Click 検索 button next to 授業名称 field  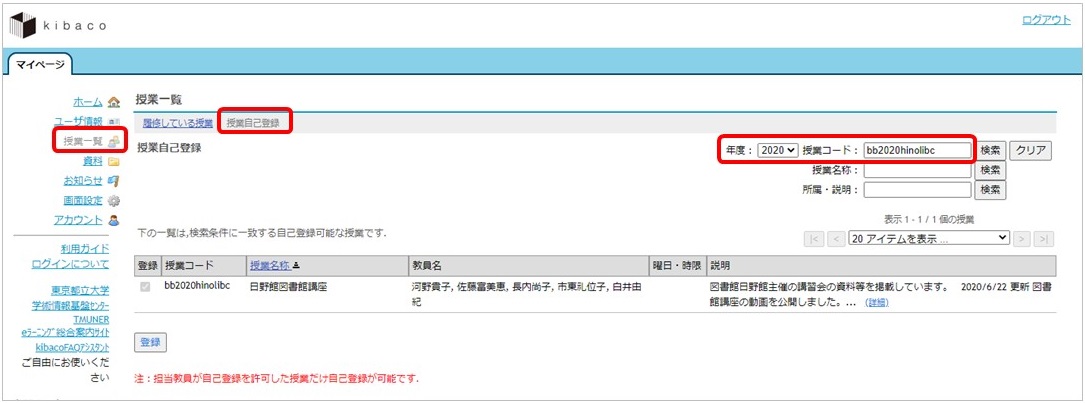[990, 170]
